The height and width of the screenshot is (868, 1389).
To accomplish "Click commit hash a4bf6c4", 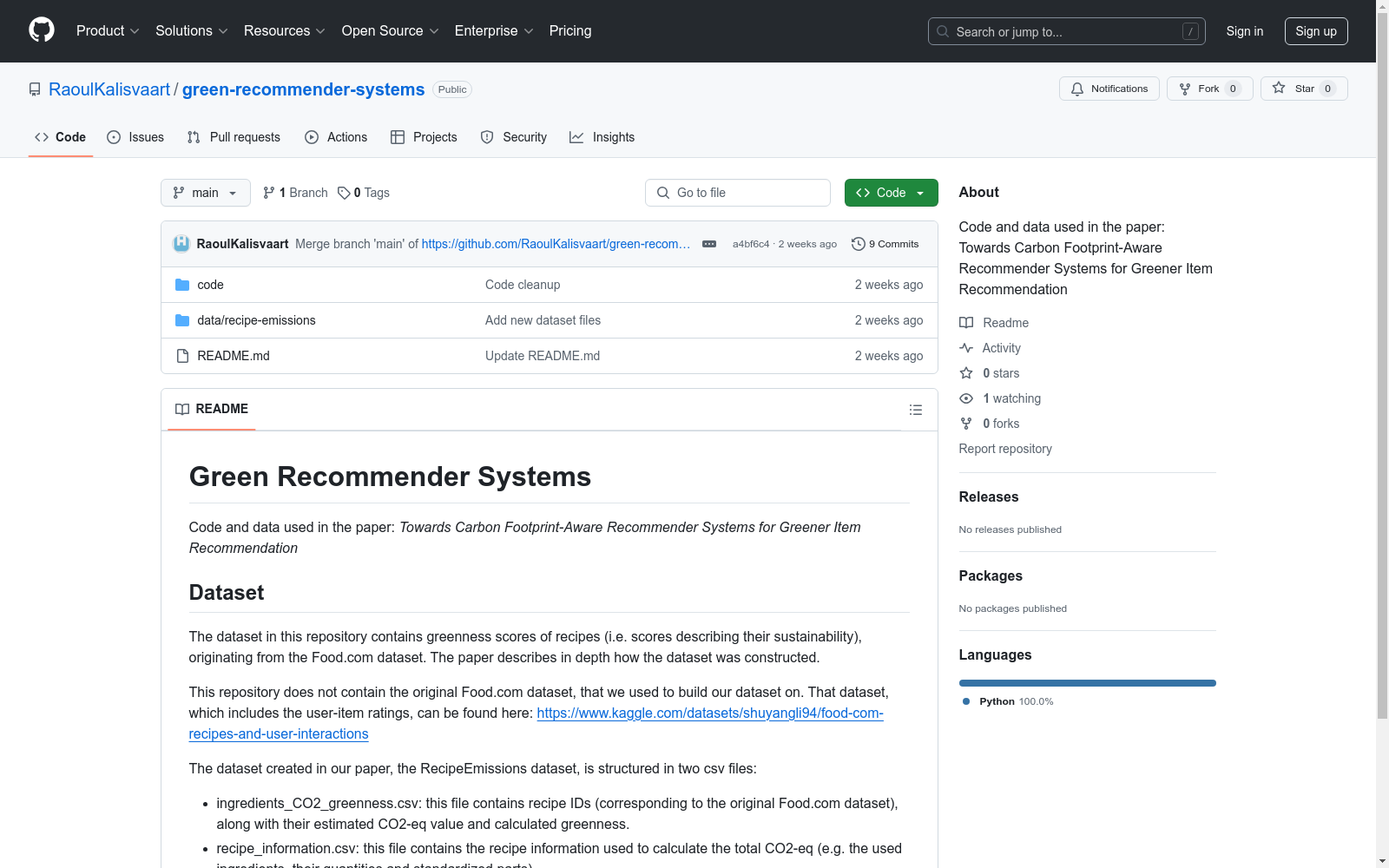I will [x=751, y=244].
